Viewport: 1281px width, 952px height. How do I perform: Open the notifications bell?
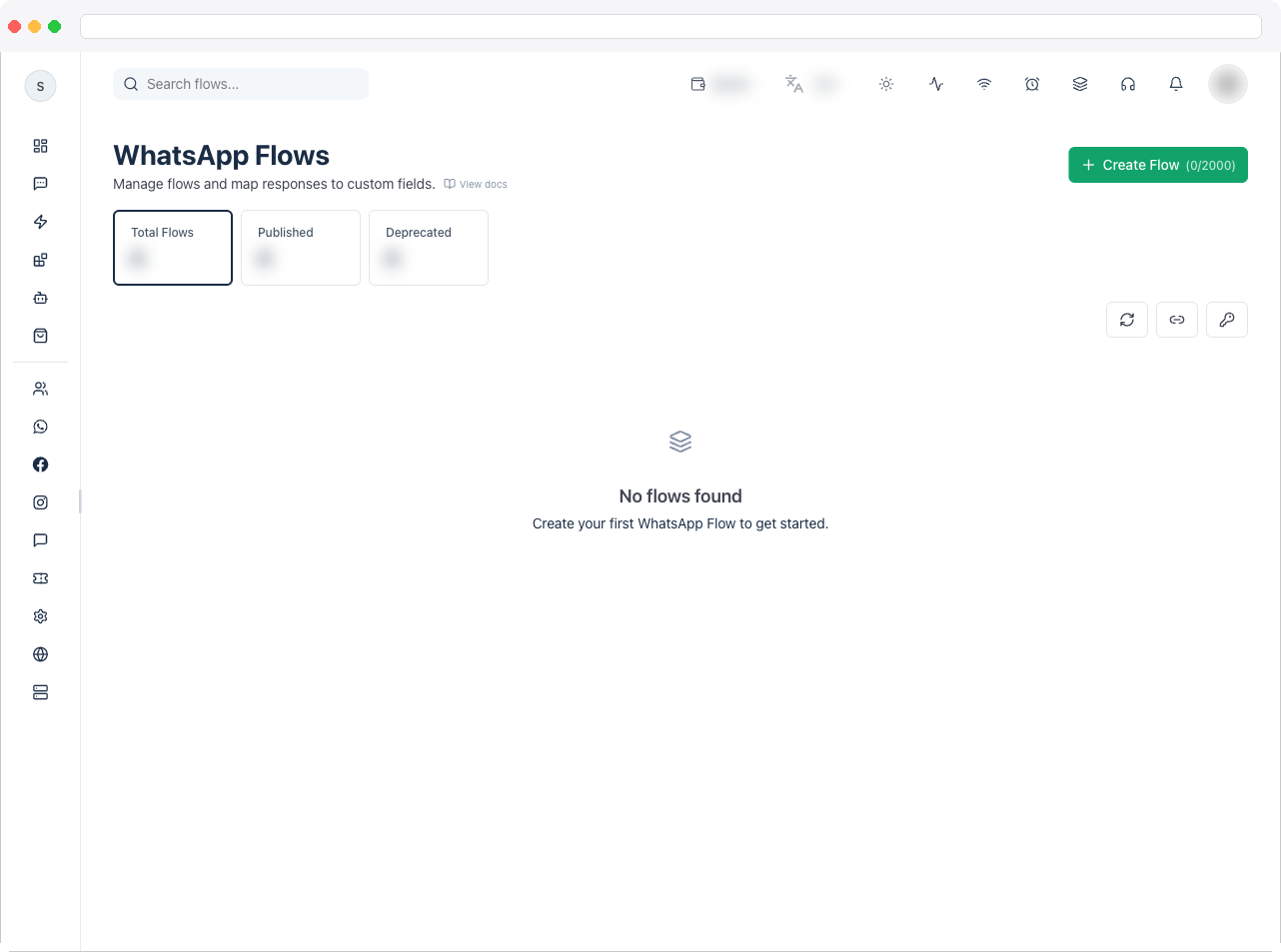[1176, 84]
